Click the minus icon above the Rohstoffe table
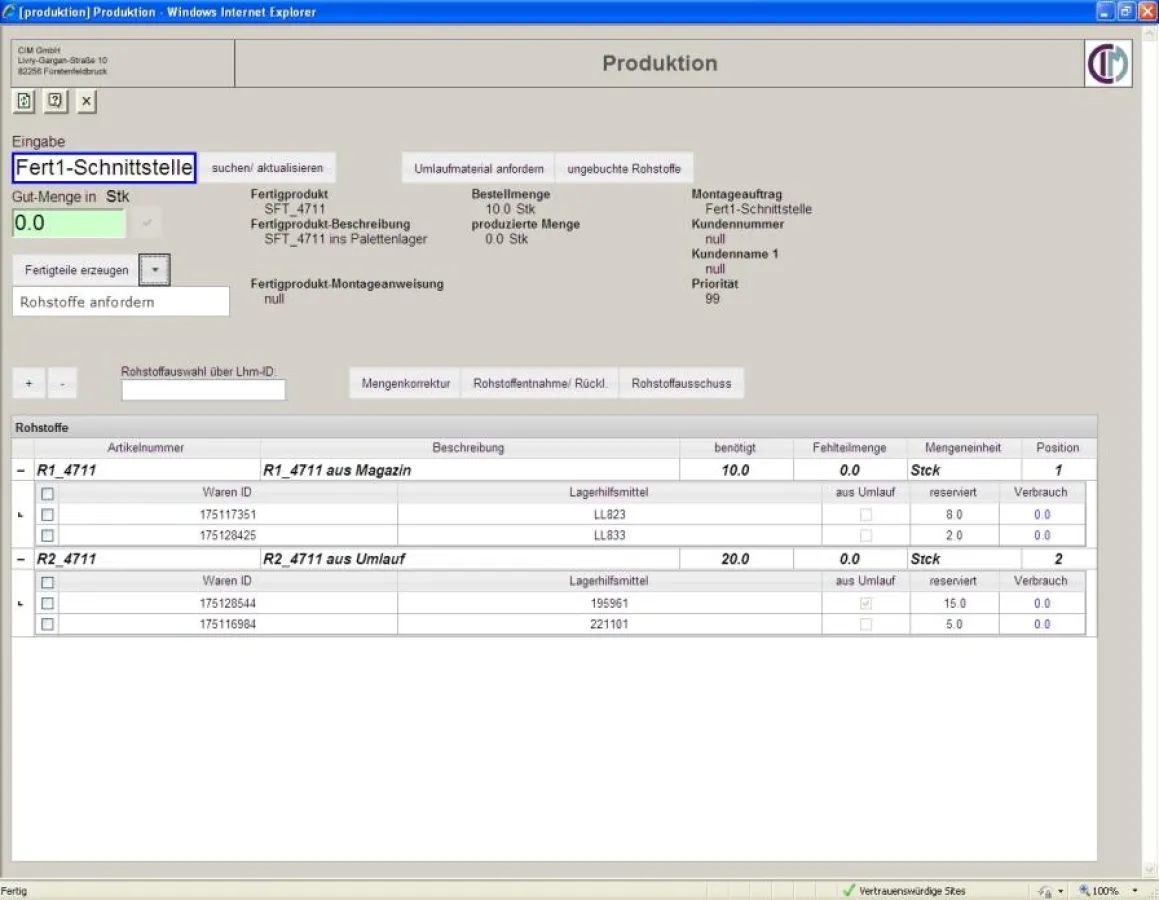Image resolution: width=1159 pixels, height=900 pixels. tap(62, 383)
